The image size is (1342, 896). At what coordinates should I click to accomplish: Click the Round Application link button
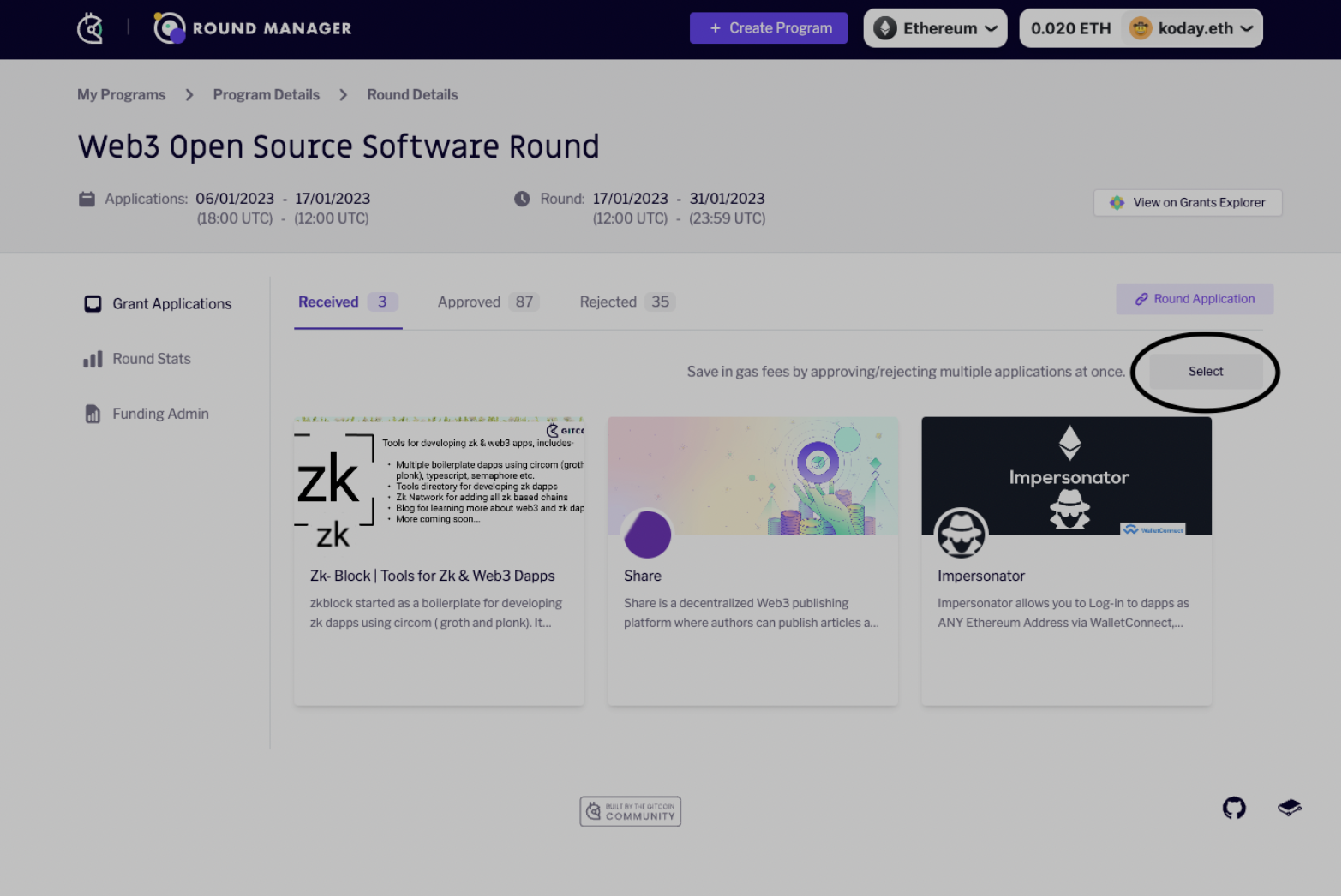(1194, 299)
